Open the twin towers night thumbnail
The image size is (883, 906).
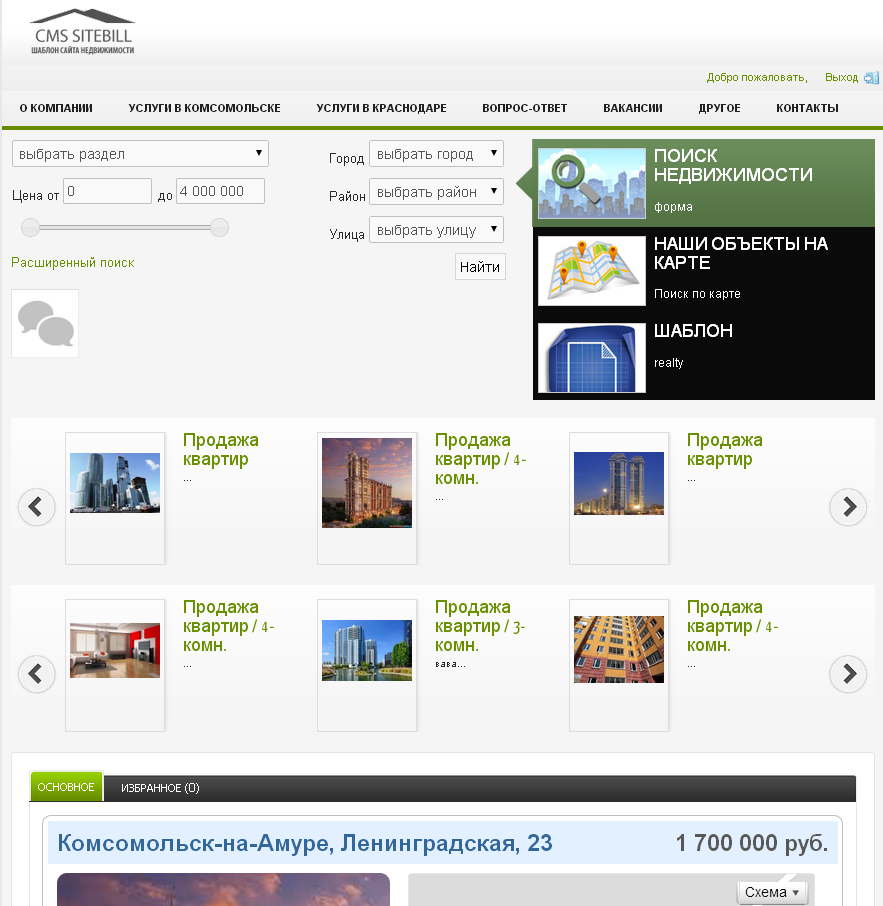click(x=619, y=484)
